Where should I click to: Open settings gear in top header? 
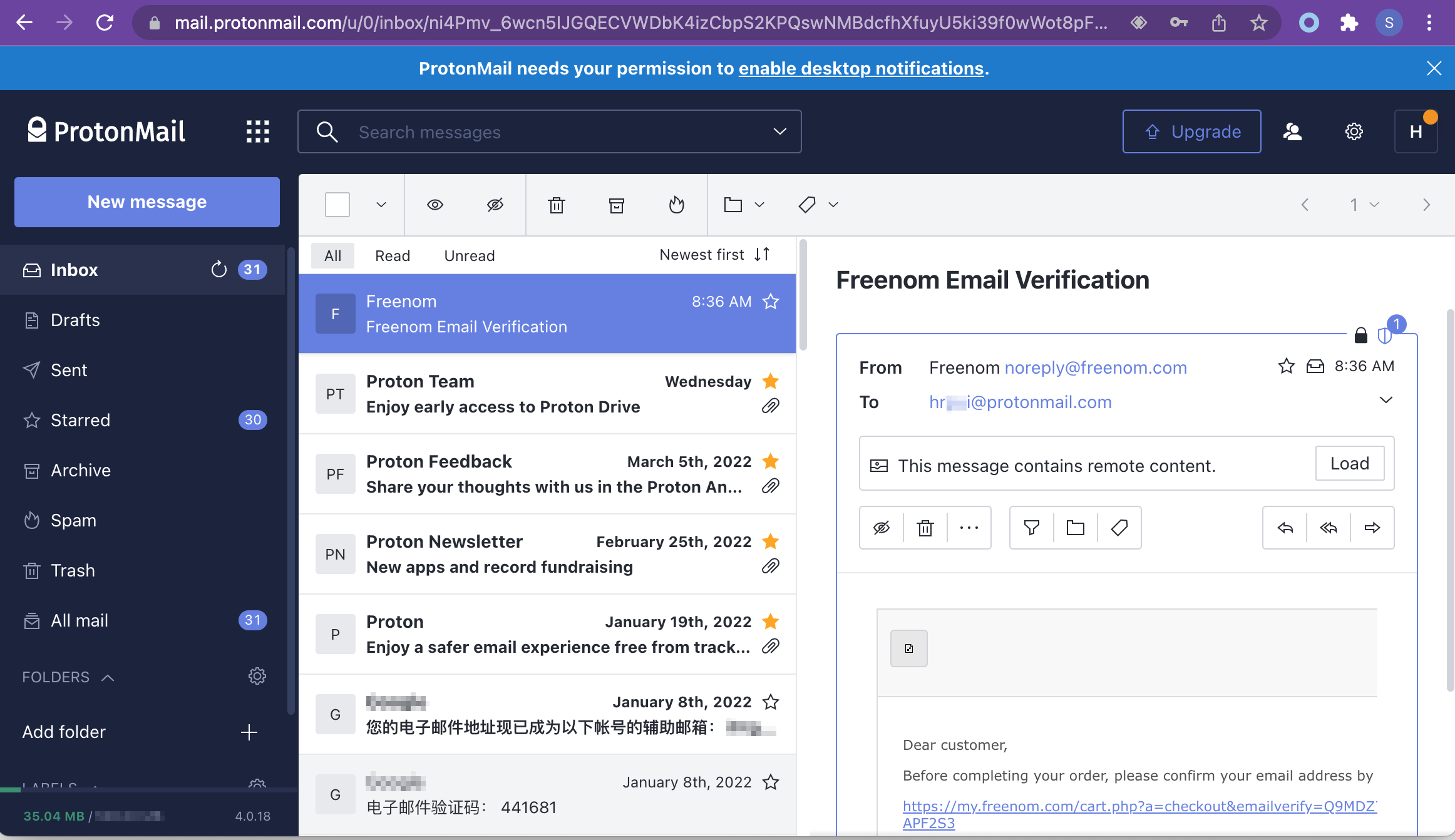[x=1354, y=131]
